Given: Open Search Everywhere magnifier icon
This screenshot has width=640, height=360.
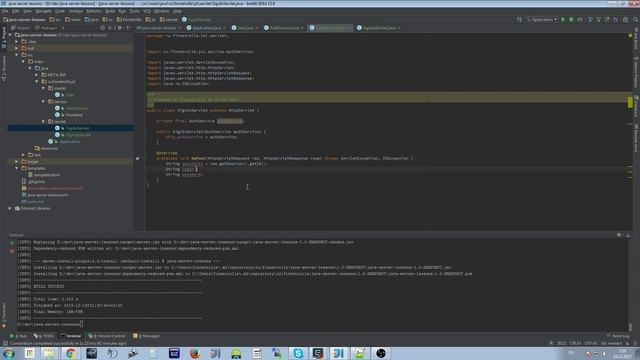Looking at the screenshot, I should (636, 19).
